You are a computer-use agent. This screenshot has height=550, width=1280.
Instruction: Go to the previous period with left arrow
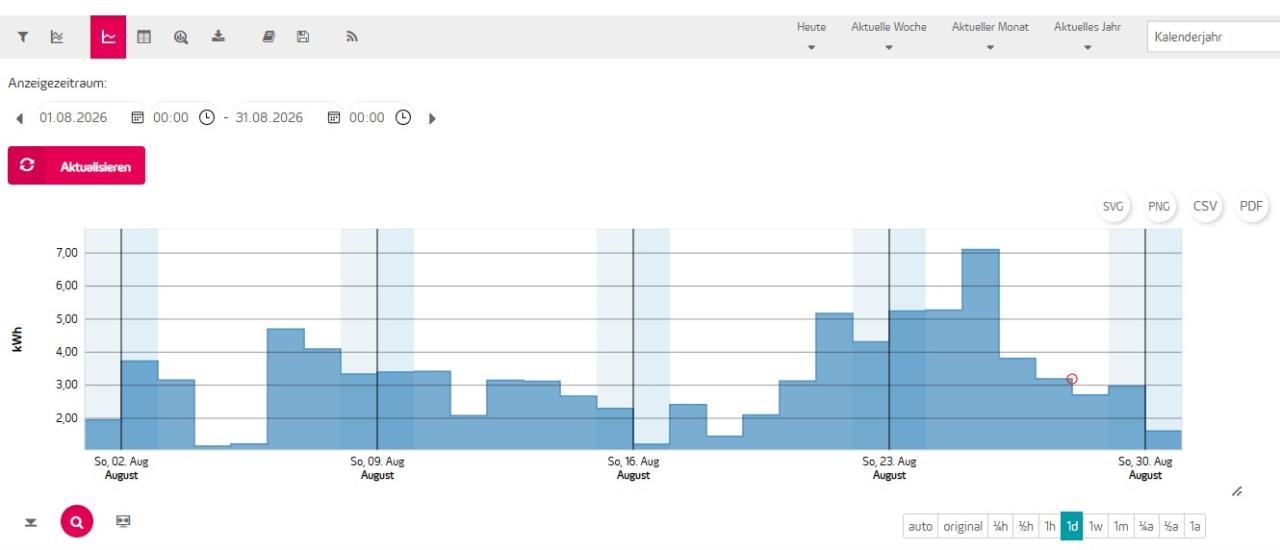pyautogui.click(x=20, y=118)
